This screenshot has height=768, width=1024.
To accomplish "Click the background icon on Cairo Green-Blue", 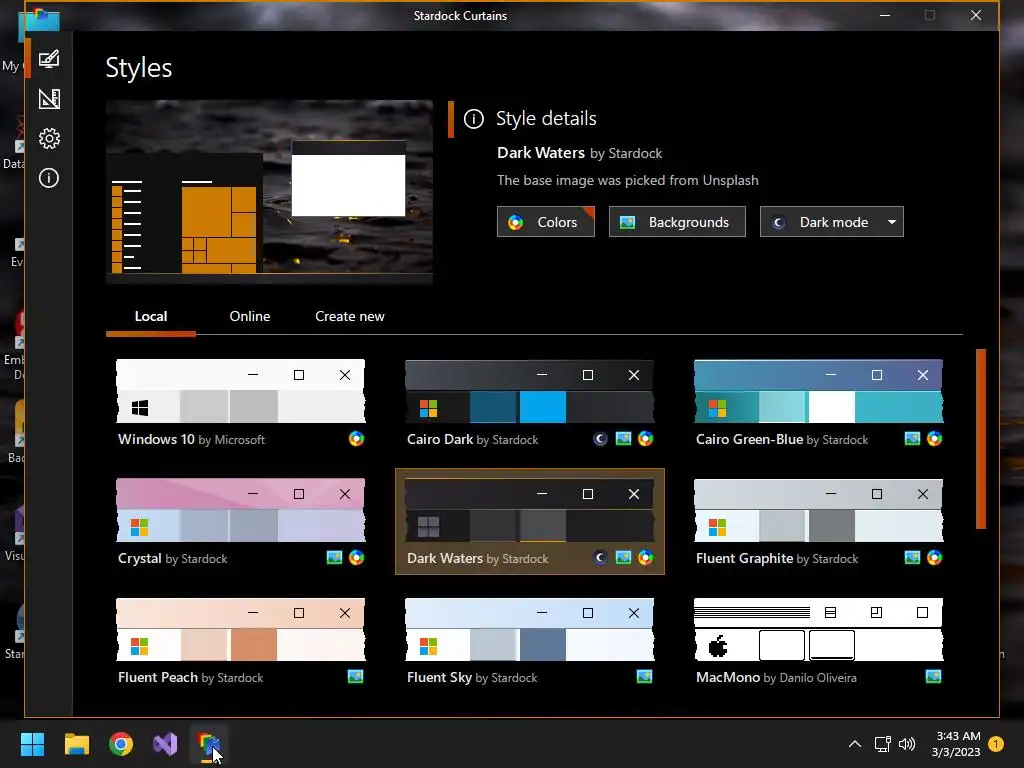I will (912, 439).
